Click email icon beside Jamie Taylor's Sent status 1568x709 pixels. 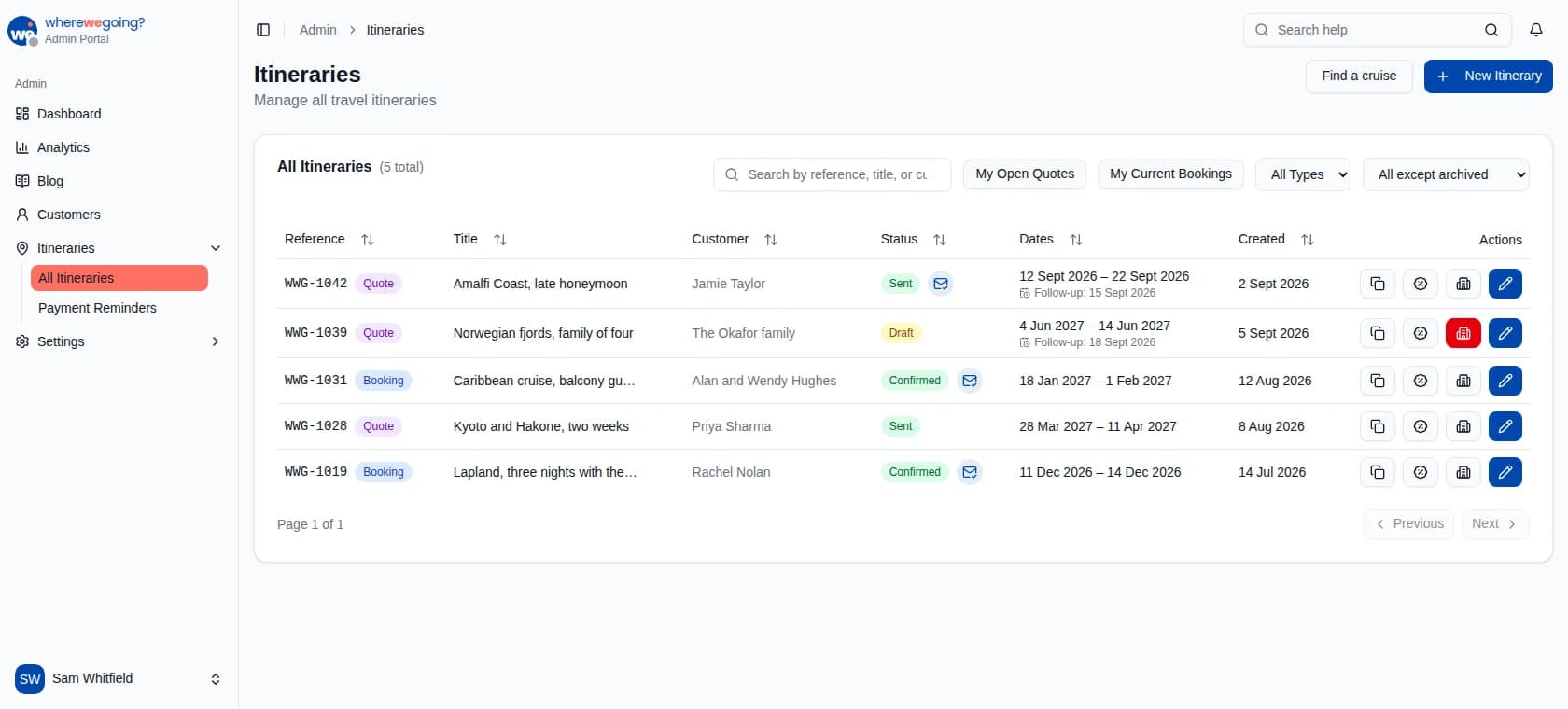[941, 284]
